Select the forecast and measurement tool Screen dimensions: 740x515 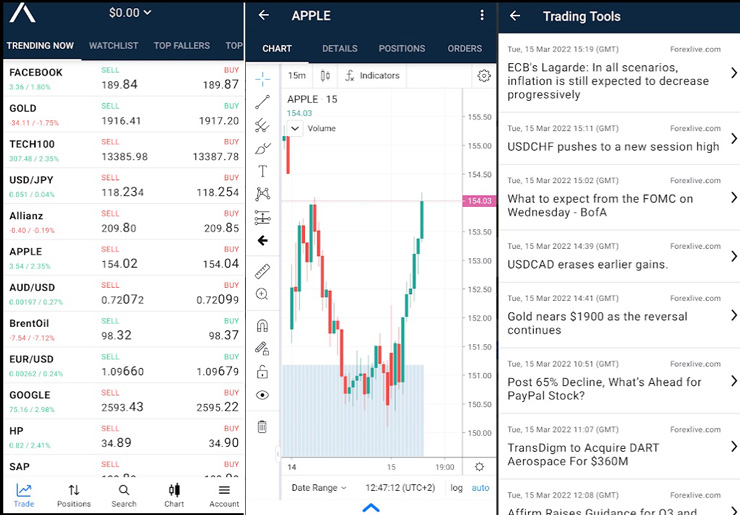262,217
